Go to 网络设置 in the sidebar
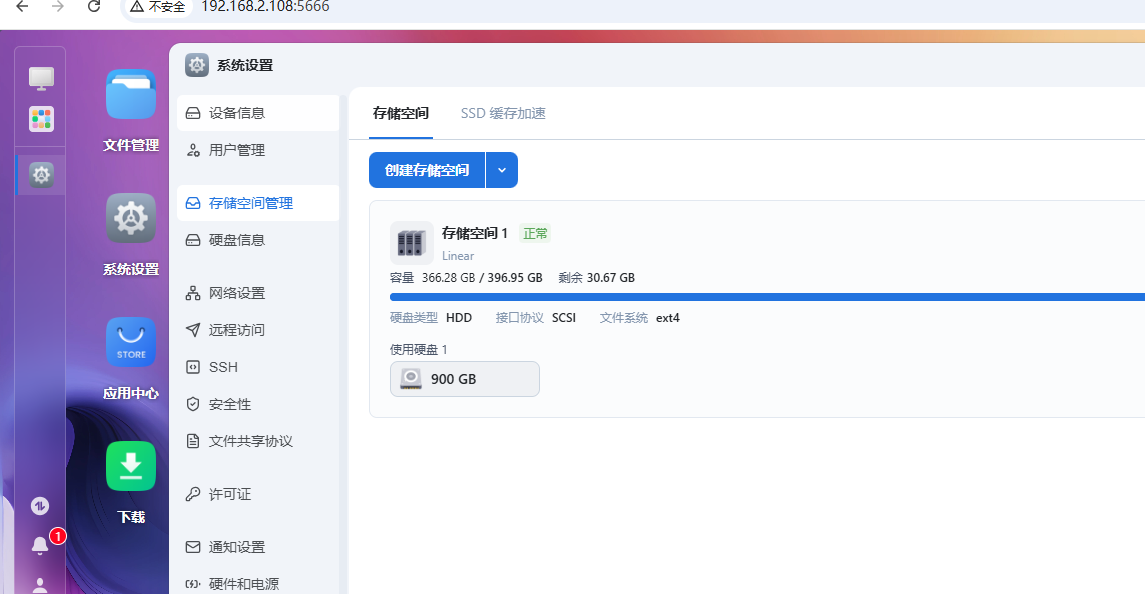The width and height of the screenshot is (1145, 594). 237,293
